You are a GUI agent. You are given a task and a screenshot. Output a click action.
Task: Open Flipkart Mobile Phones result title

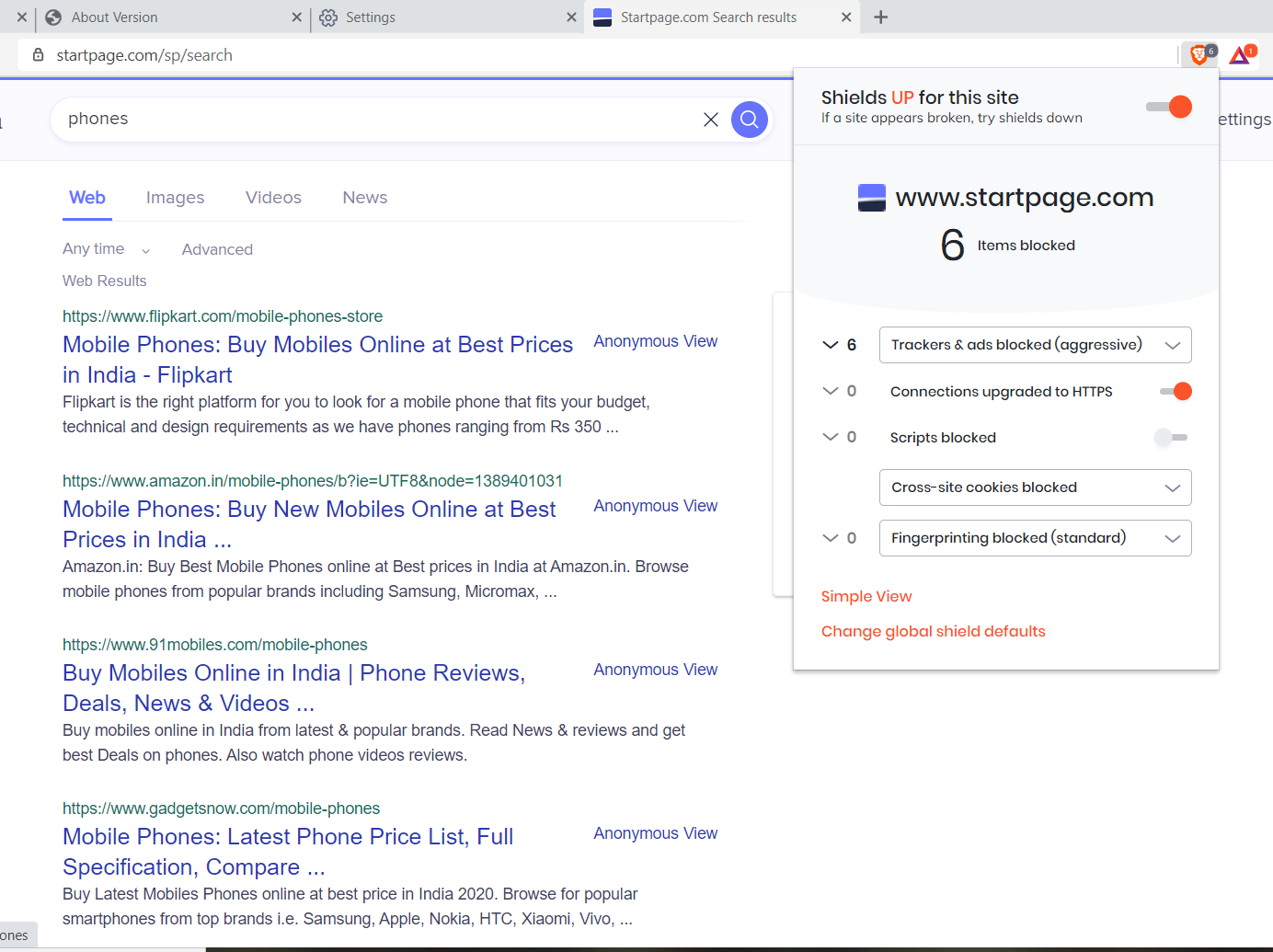317,360
